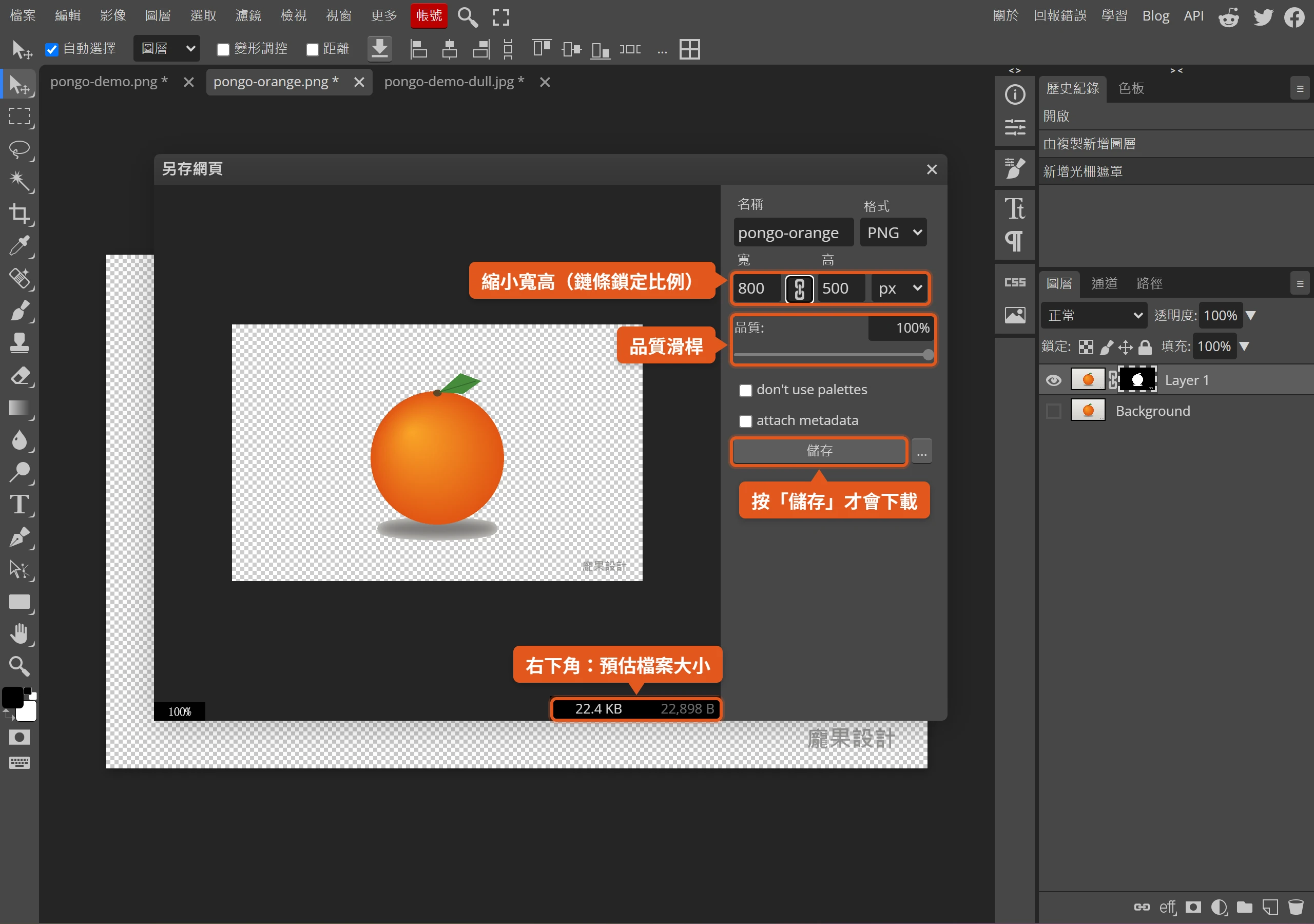
Task: Click the more options button beside 儲存
Action: pyautogui.click(x=921, y=451)
